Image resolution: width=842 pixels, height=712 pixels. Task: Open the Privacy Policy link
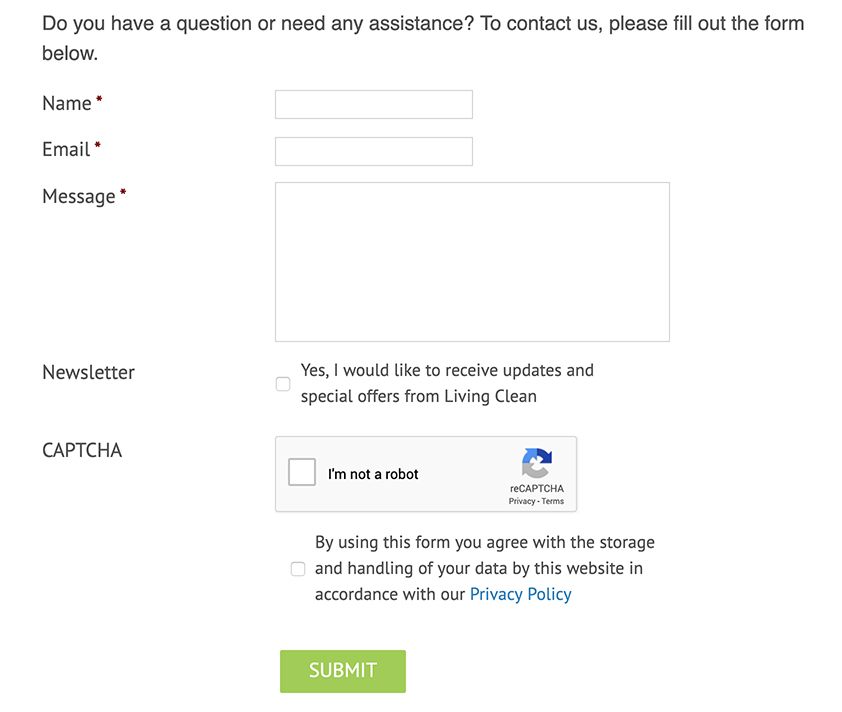(x=520, y=593)
